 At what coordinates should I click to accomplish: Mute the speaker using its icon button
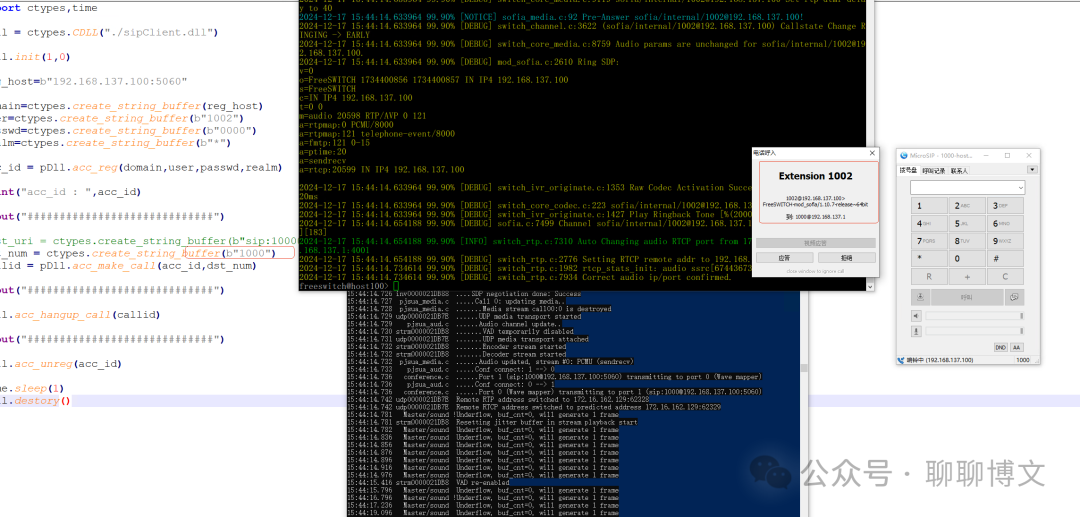coord(917,316)
